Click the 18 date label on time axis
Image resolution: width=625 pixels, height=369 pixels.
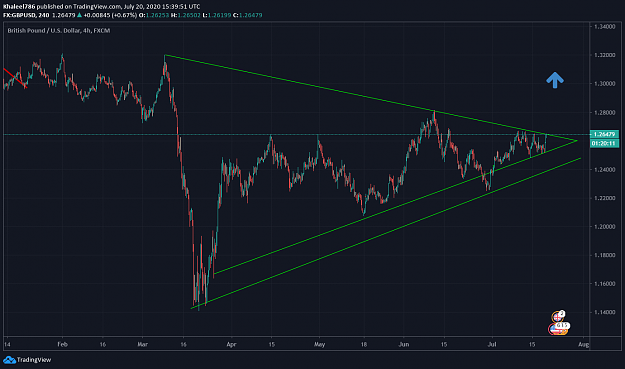click(364, 344)
